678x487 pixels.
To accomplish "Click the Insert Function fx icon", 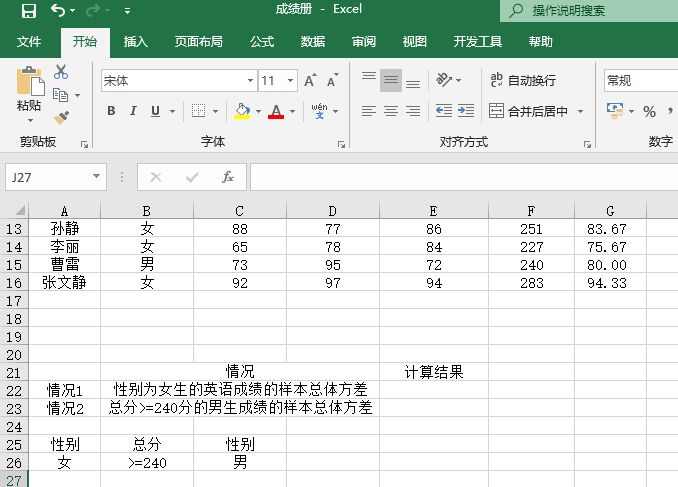I will (228, 177).
